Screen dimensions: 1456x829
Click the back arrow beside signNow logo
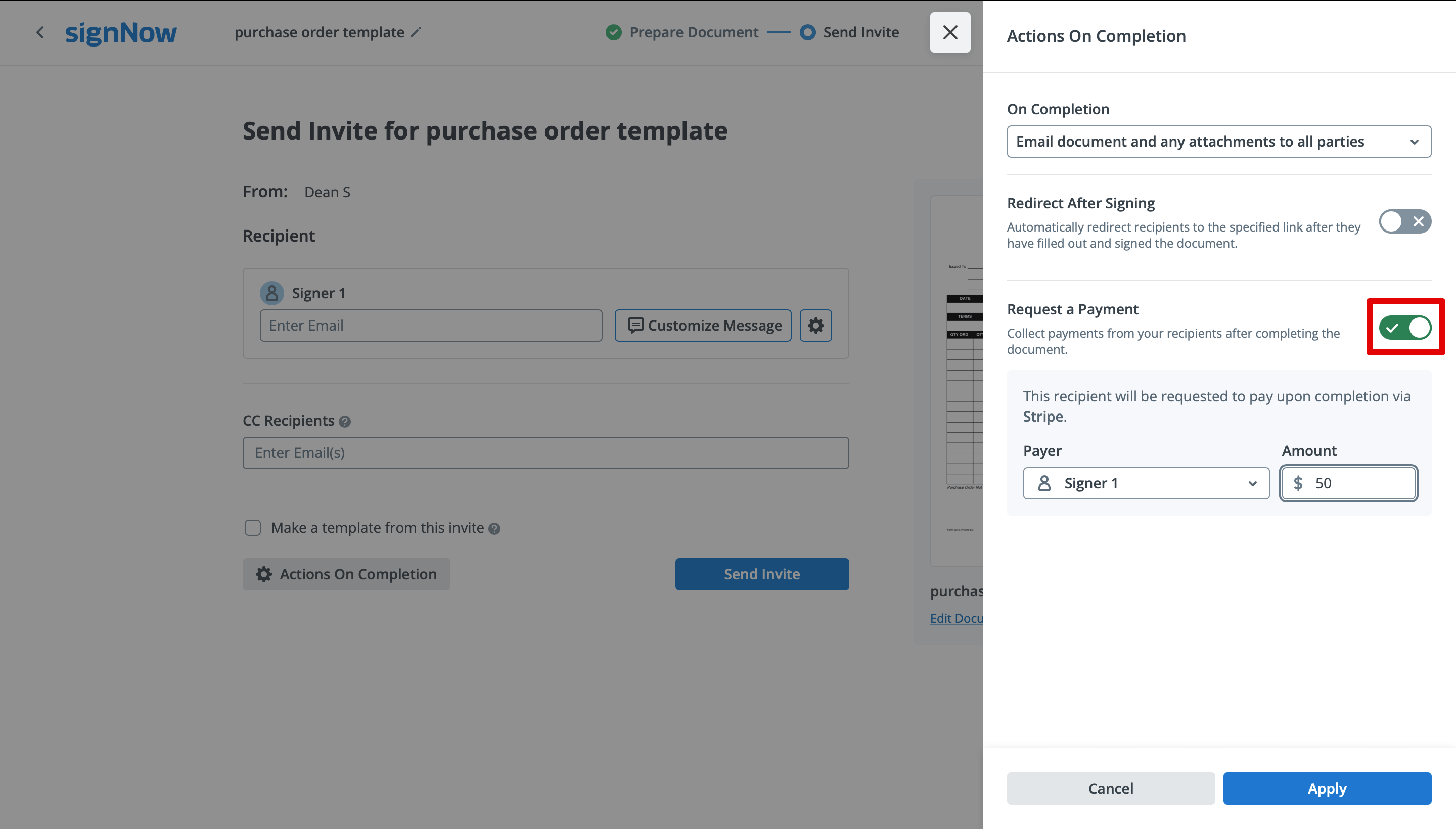(x=40, y=32)
